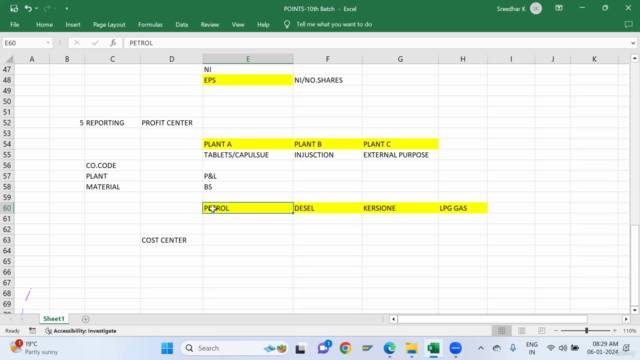
Task: Click the horizontal scrollbar right arrow
Action: (626, 319)
